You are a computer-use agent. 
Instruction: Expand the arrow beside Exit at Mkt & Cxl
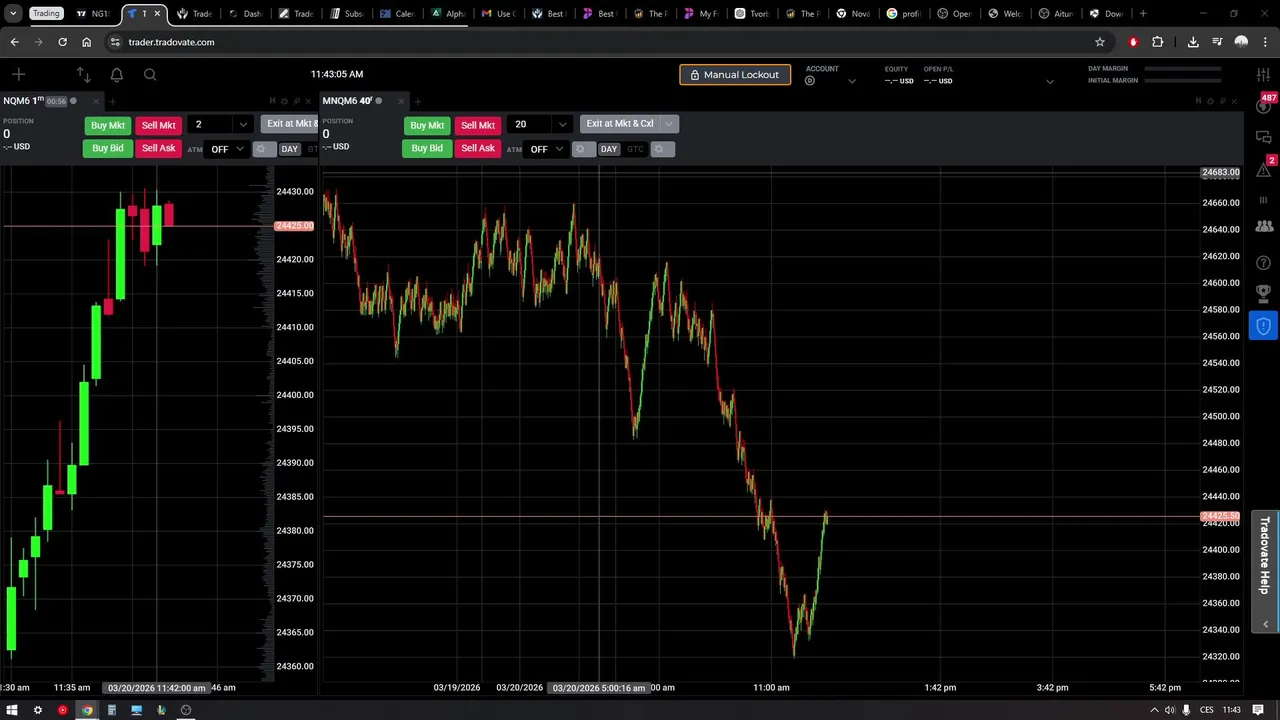[x=668, y=124]
